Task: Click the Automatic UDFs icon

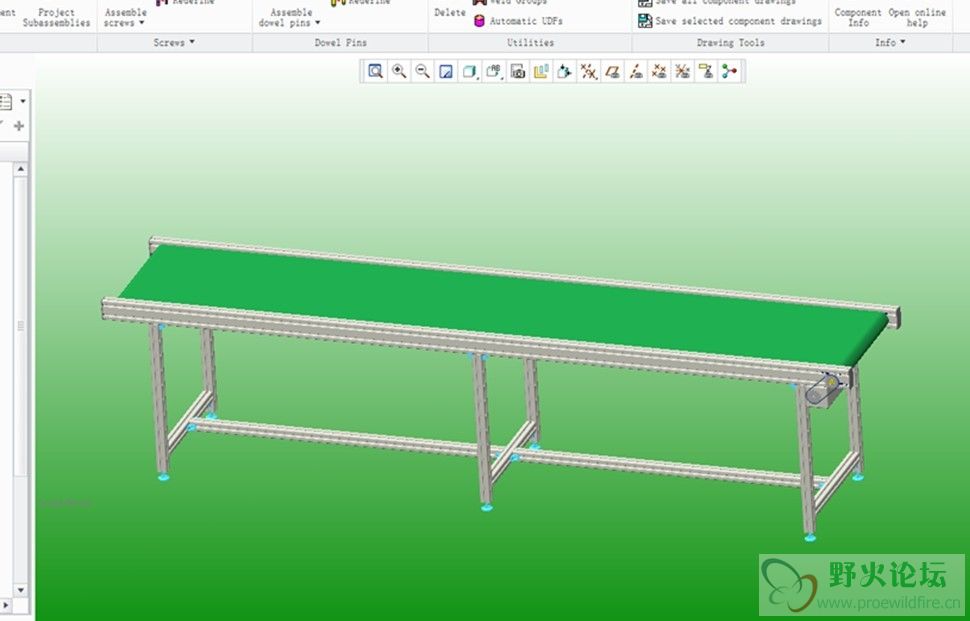Action: (x=479, y=21)
